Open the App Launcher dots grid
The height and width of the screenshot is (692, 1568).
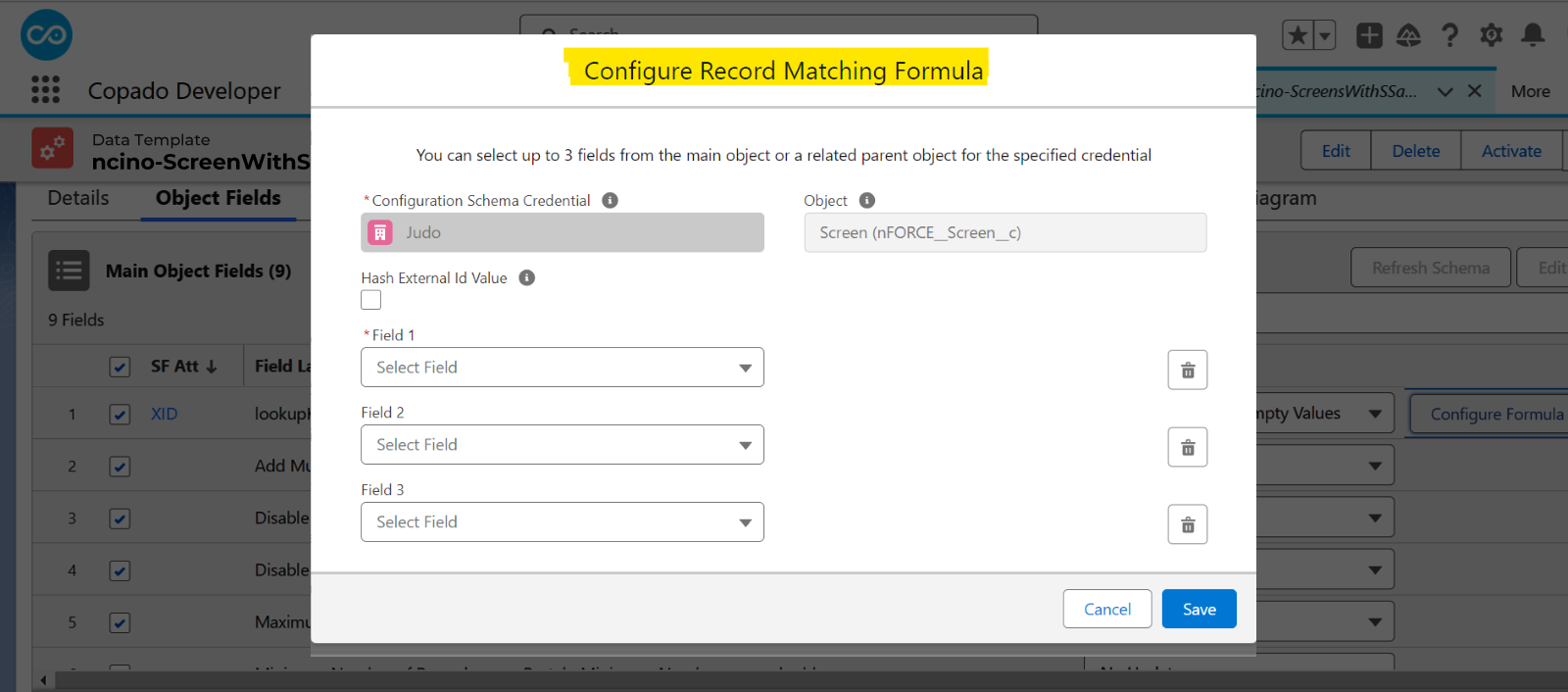pos(45,90)
